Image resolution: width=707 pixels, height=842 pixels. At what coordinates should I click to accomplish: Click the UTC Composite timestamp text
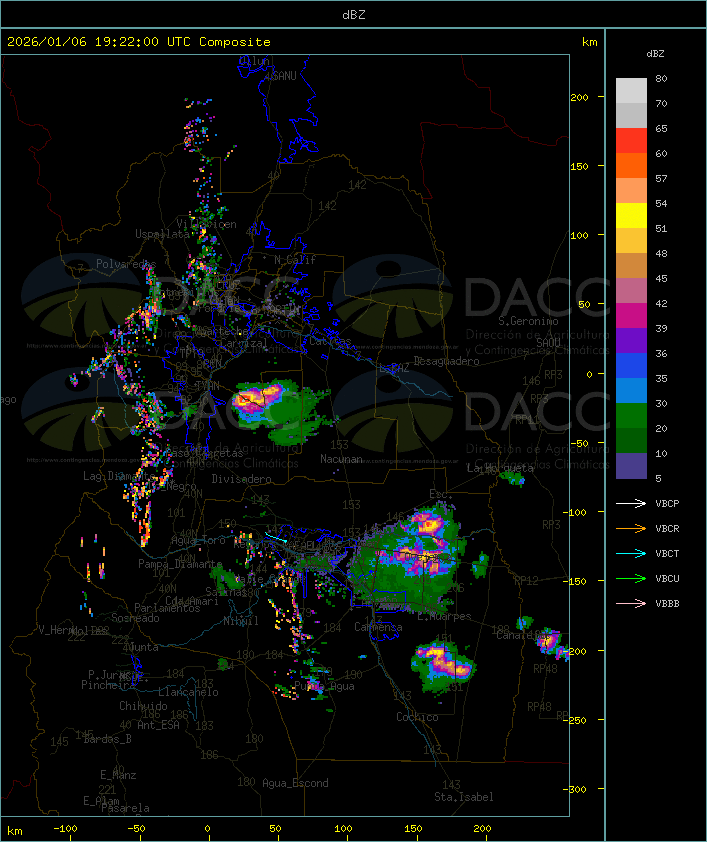tap(139, 42)
